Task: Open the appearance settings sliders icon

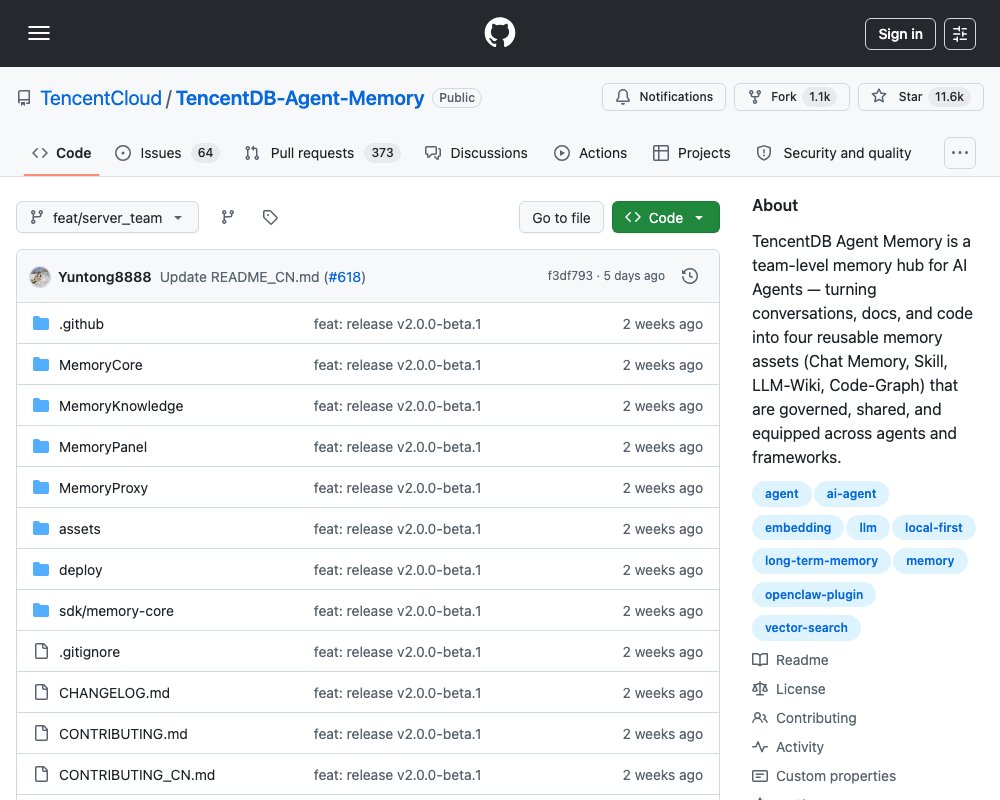Action: (x=960, y=34)
